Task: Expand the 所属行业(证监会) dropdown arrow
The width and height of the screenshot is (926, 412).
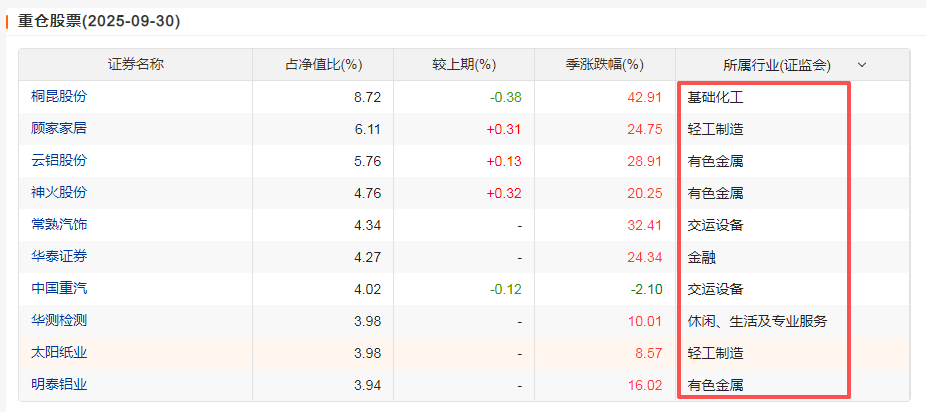Action: coord(862,65)
